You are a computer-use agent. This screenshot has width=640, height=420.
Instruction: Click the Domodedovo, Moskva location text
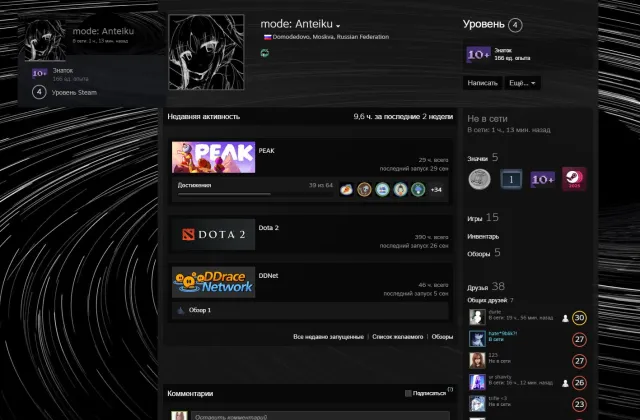click(331, 37)
